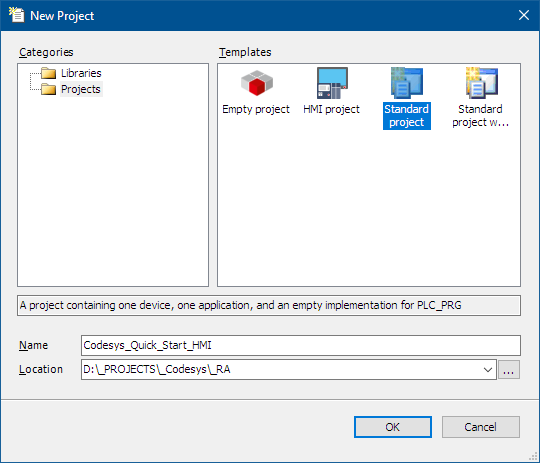The height and width of the screenshot is (463, 540).
Task: Close the New Project dialog
Action: pos(524,15)
